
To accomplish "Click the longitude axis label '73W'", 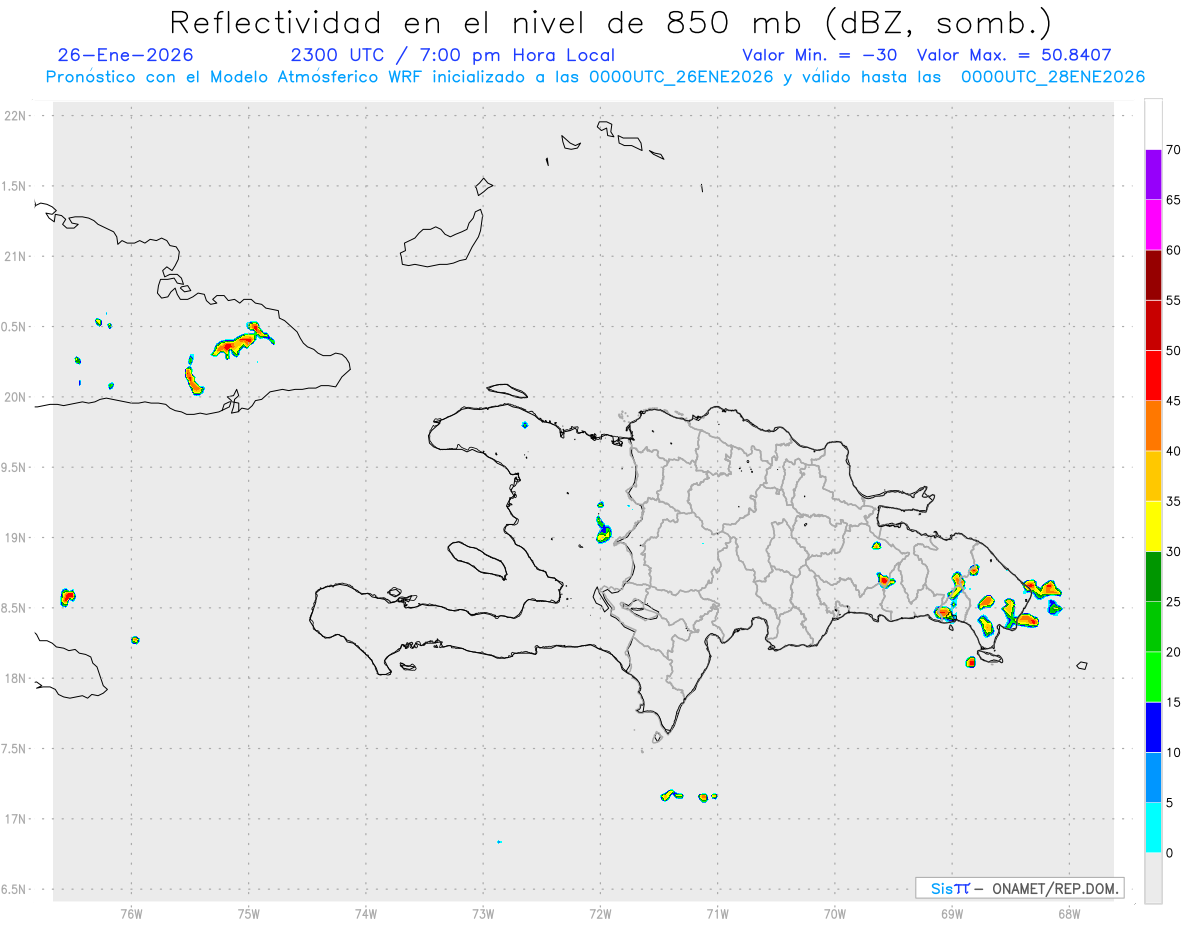I will pos(483,913).
